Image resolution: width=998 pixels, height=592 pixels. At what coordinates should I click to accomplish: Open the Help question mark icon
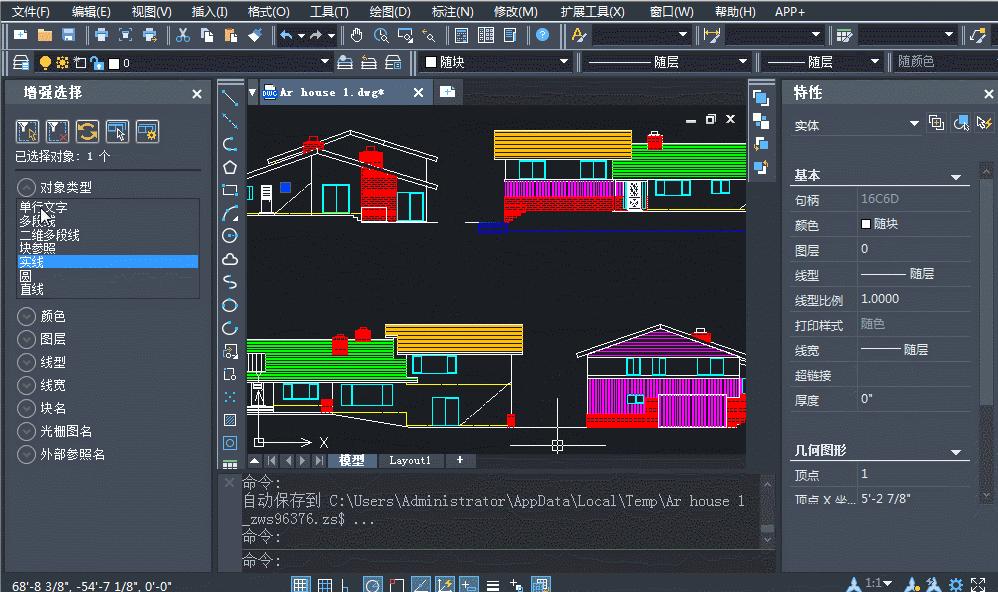click(542, 35)
